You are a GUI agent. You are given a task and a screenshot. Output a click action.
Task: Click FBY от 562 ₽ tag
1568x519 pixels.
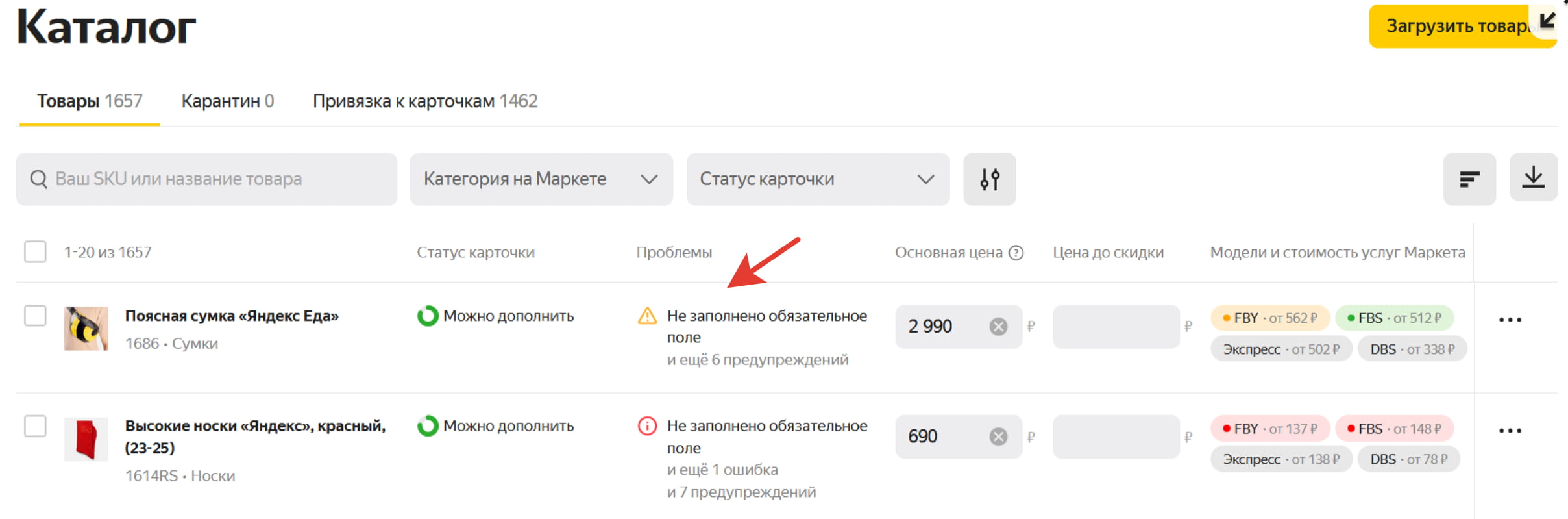pyautogui.click(x=1270, y=318)
